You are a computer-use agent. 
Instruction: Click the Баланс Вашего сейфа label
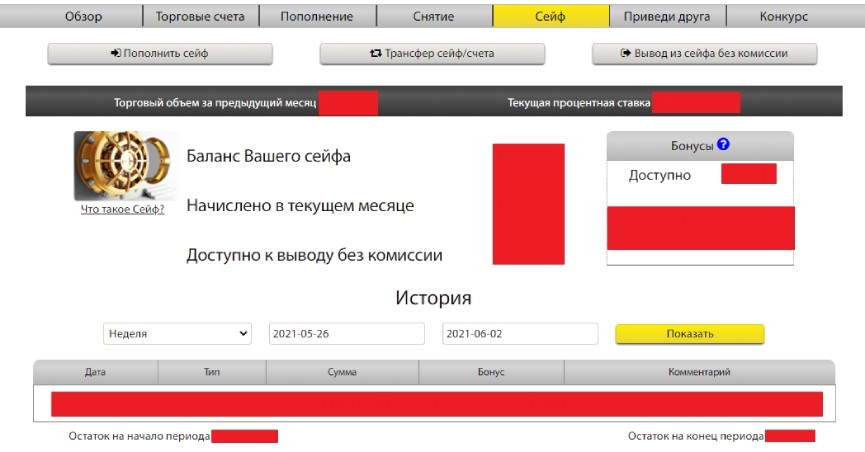pos(269,156)
